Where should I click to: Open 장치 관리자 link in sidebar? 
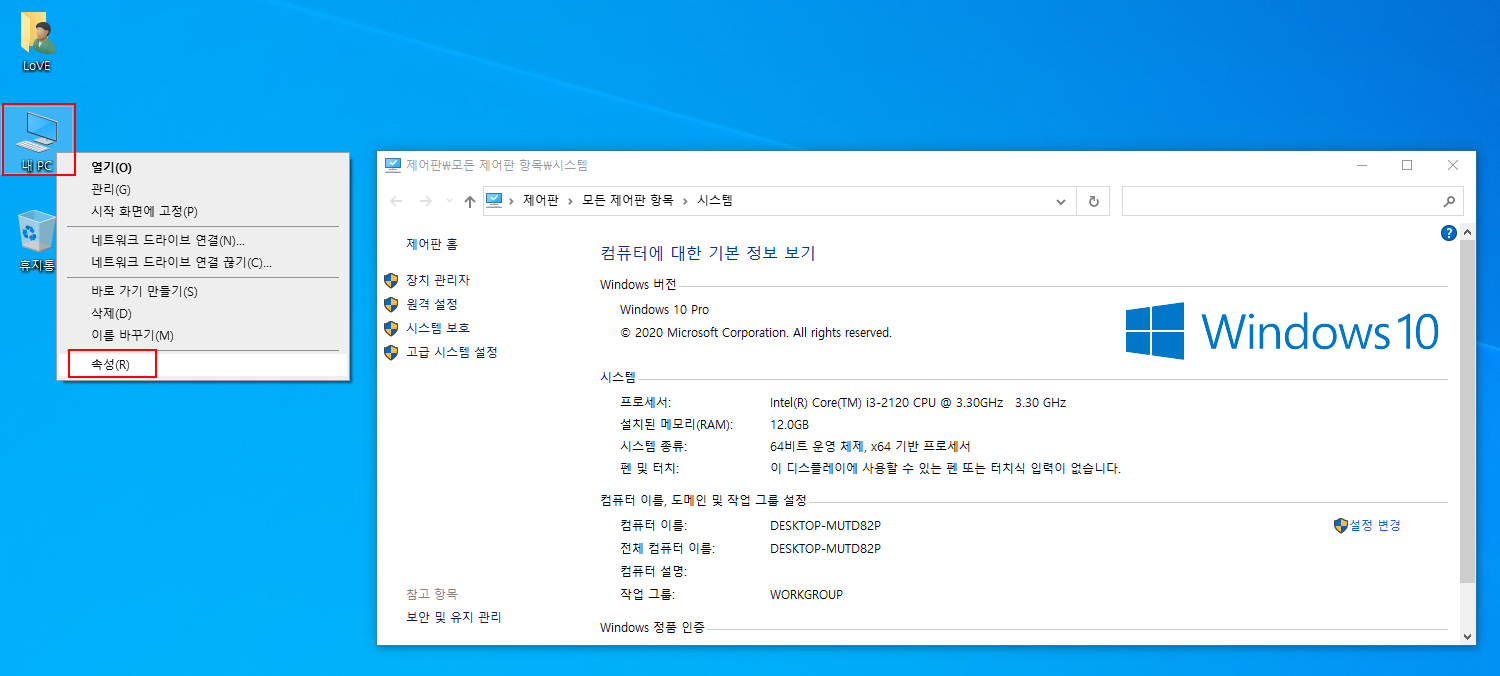[438, 281]
